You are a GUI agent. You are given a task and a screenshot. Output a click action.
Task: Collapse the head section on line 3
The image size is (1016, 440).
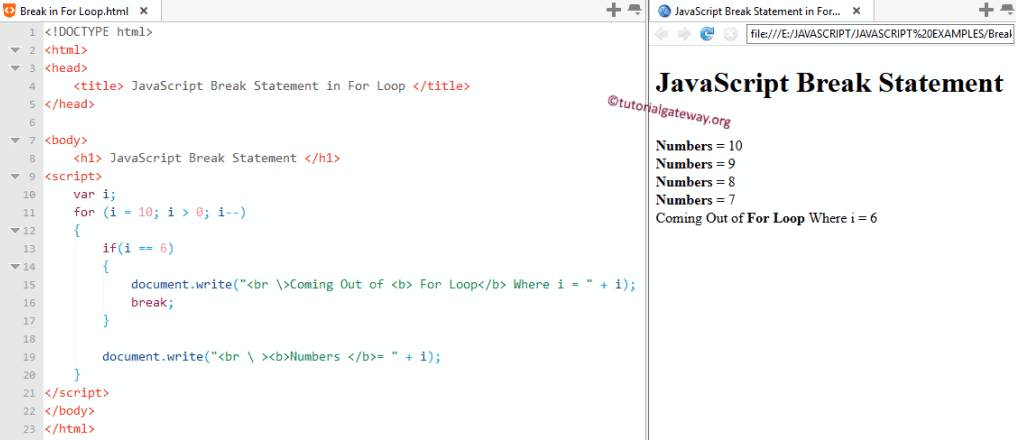pos(15,68)
